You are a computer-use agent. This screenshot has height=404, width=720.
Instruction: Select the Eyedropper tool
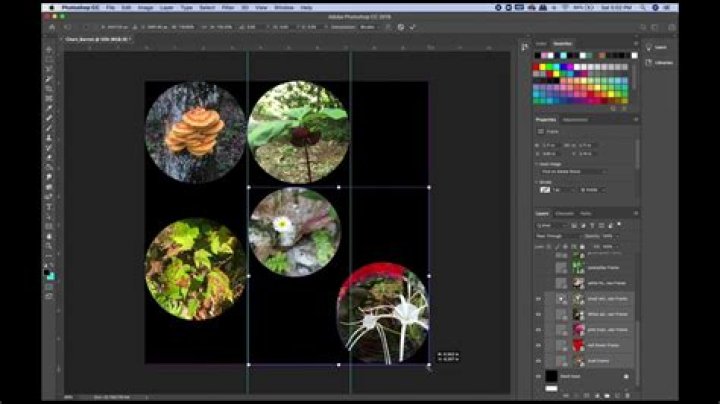(49, 108)
